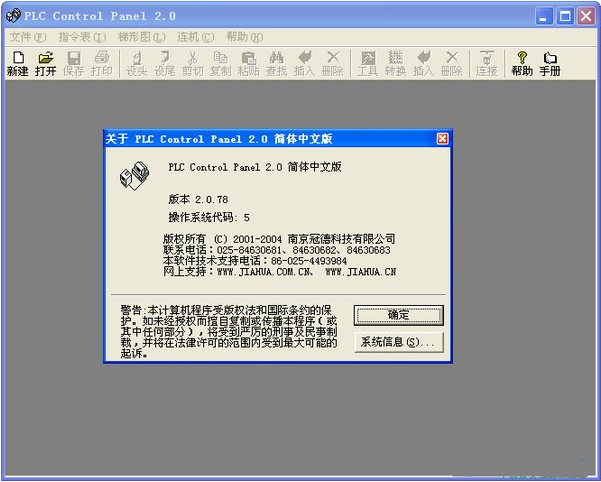Click the 插入 icon after 转换
This screenshot has width=601, height=482.
click(424, 64)
